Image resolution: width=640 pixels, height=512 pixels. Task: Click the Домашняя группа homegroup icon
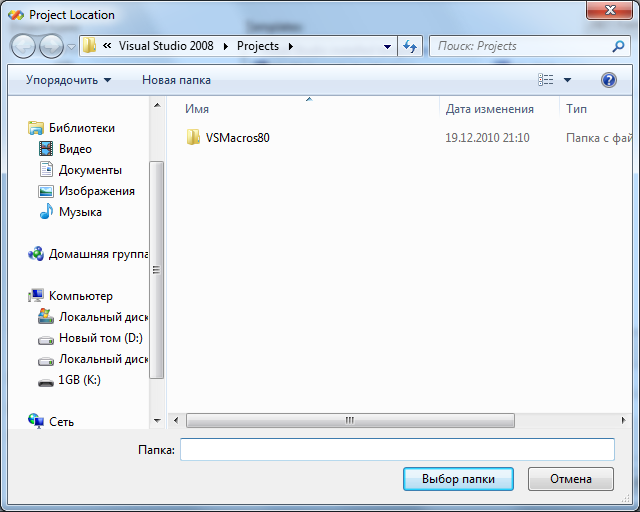click(x=36, y=254)
